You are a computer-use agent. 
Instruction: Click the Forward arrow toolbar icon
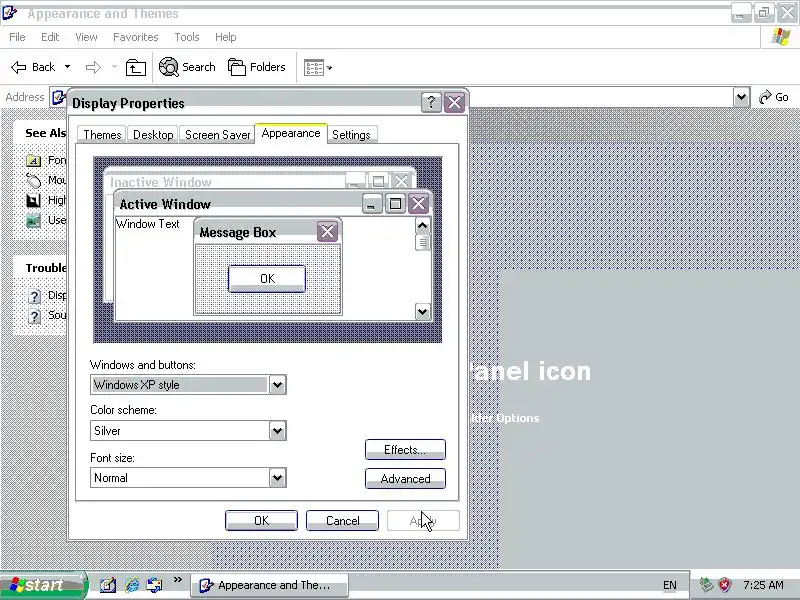pos(93,67)
